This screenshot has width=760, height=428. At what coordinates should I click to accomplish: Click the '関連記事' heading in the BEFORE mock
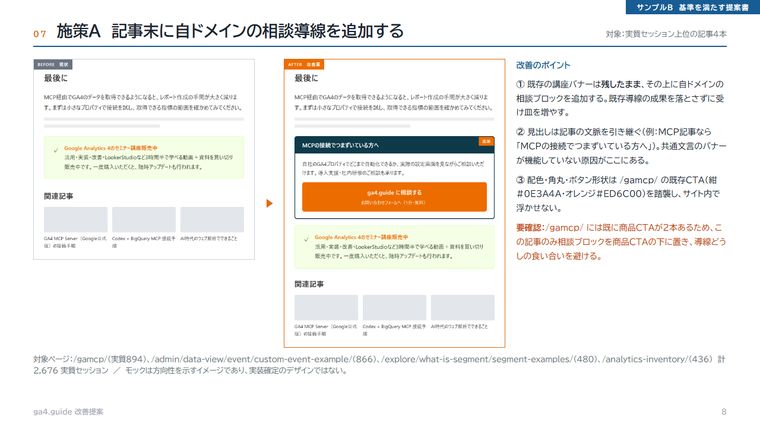pos(59,196)
